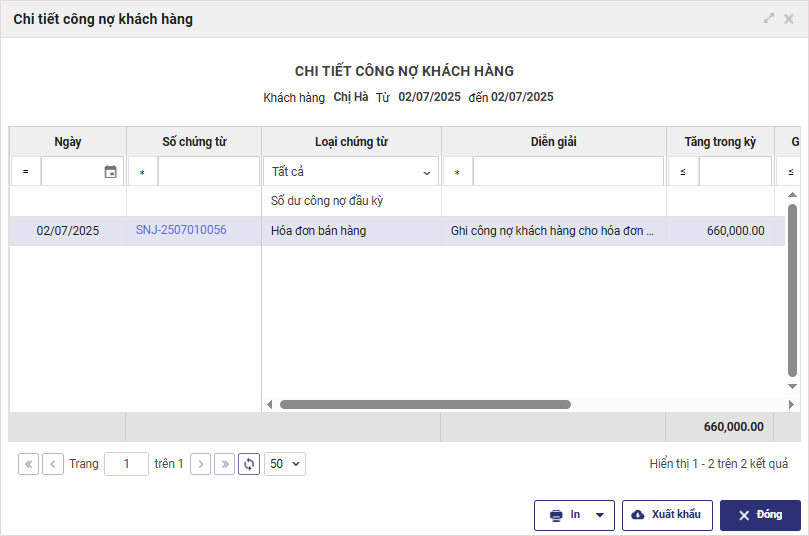The image size is (809, 536).
Task: Go to the previous page
Action: pyautogui.click(x=53, y=464)
